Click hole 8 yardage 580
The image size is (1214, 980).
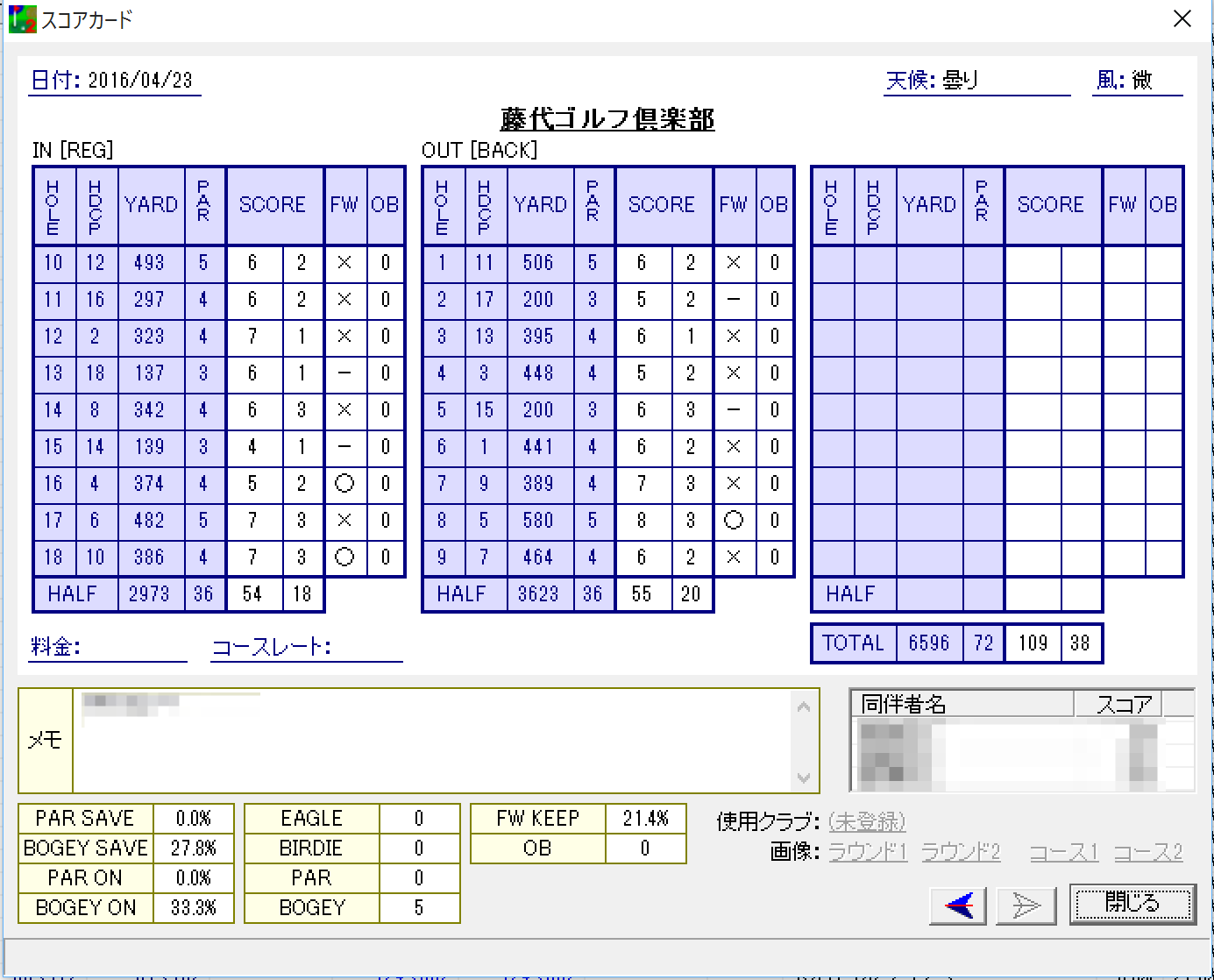pyautogui.click(x=538, y=521)
